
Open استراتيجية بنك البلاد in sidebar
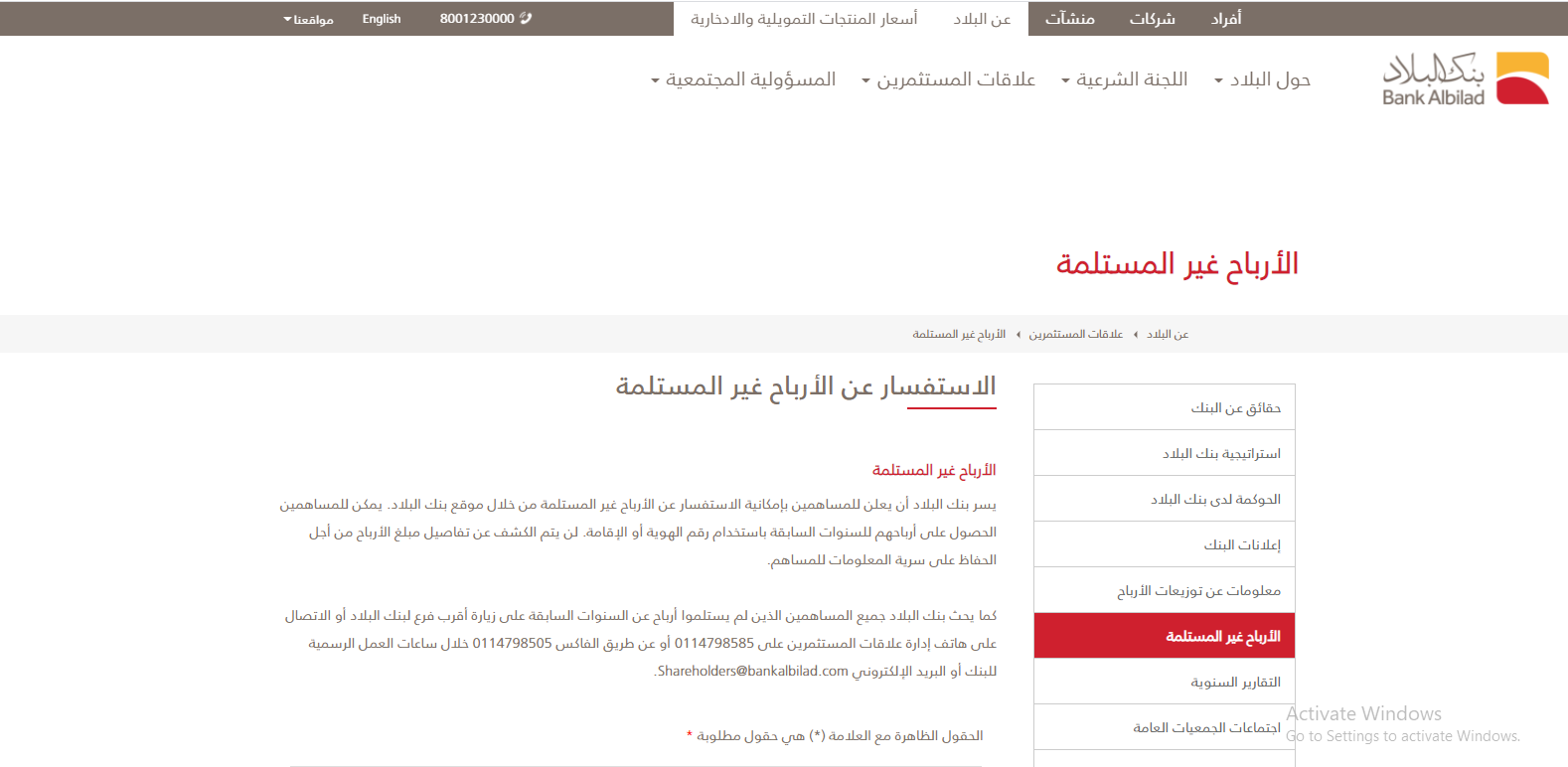pos(1221,453)
